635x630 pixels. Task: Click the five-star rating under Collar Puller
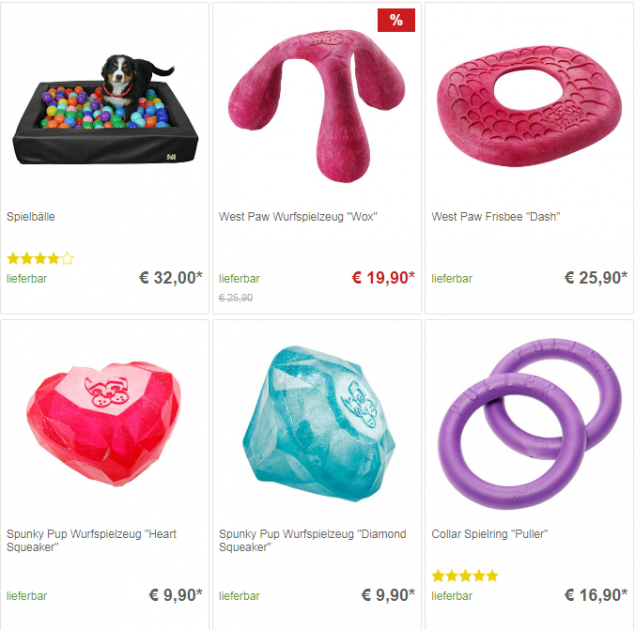pyautogui.click(x=465, y=575)
